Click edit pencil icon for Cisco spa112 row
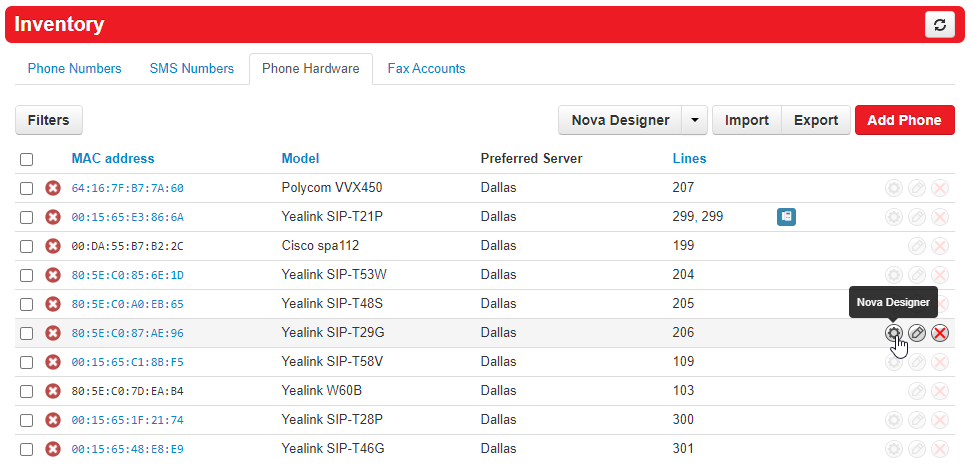Screen dimensions: 980x466 [917, 246]
